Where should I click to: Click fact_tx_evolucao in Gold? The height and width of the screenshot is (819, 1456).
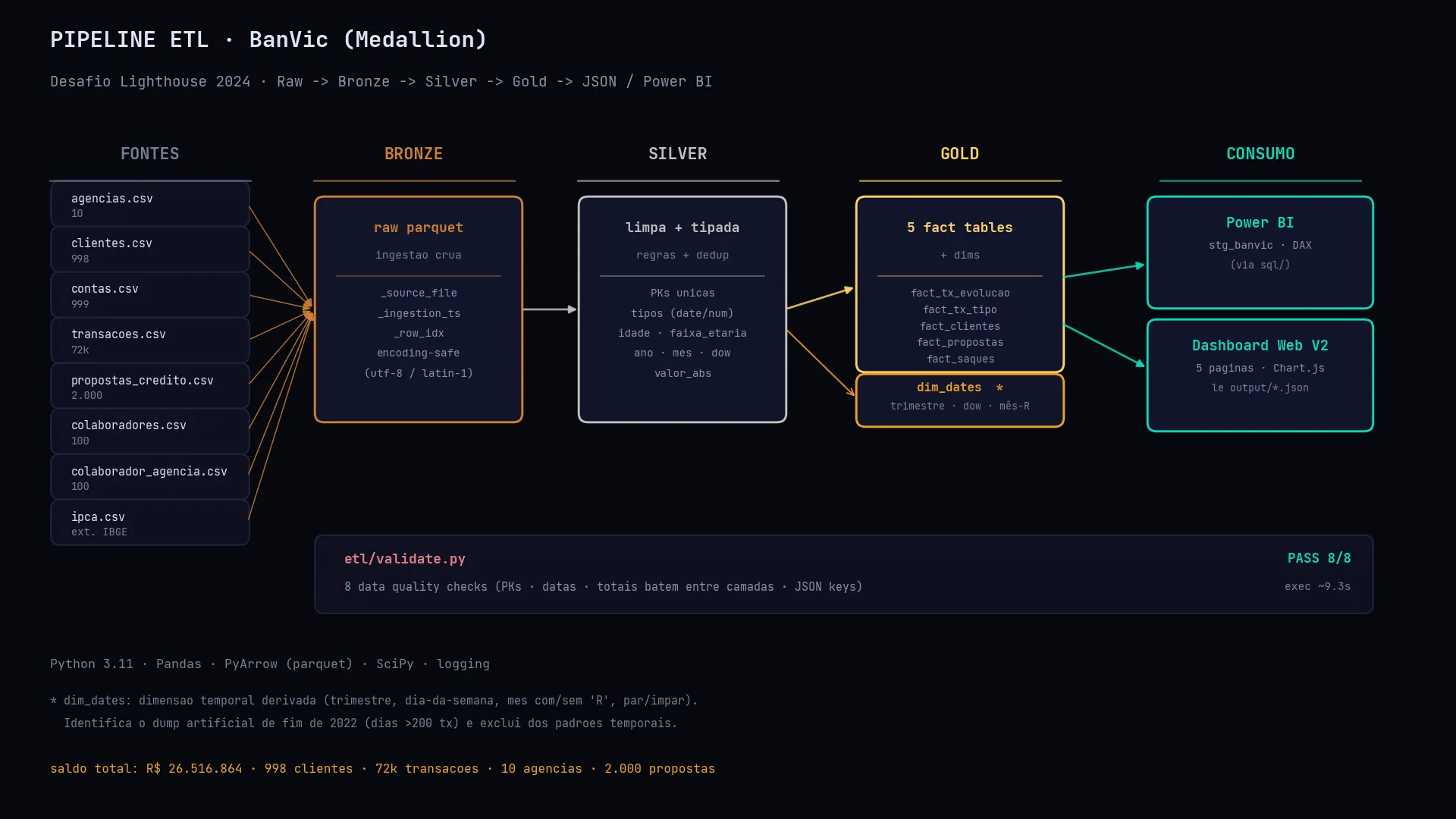coord(960,293)
